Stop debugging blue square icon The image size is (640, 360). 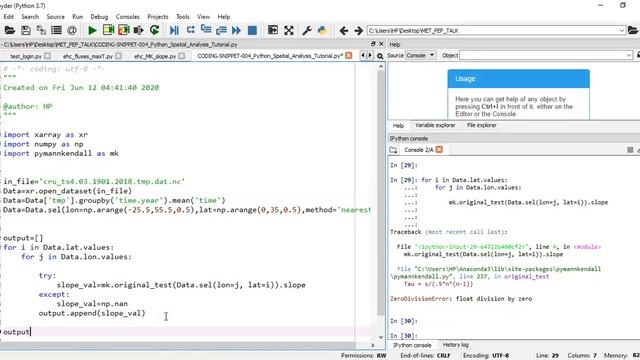coord(252,30)
